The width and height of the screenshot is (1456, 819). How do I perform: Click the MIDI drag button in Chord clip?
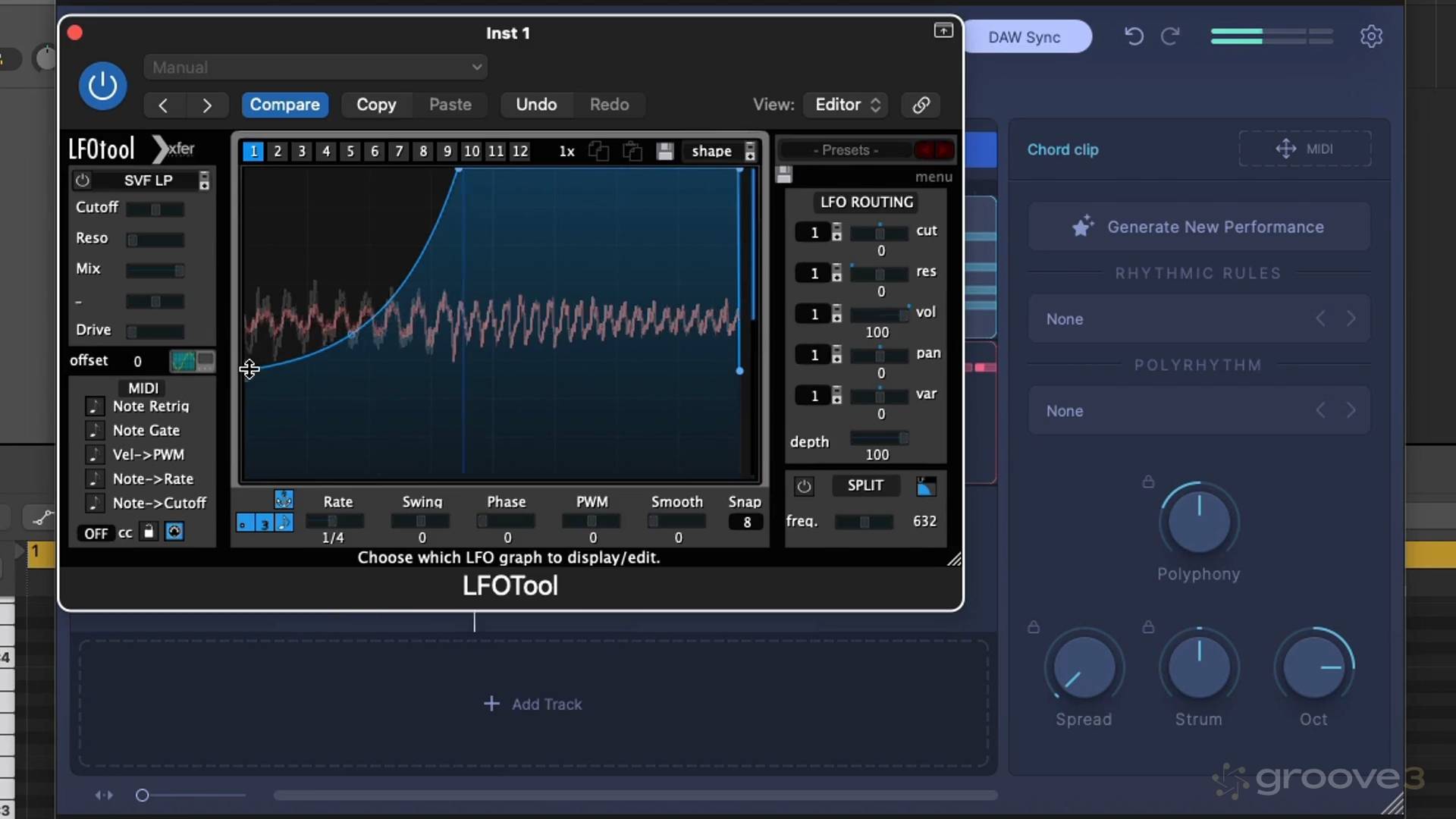coord(1305,149)
